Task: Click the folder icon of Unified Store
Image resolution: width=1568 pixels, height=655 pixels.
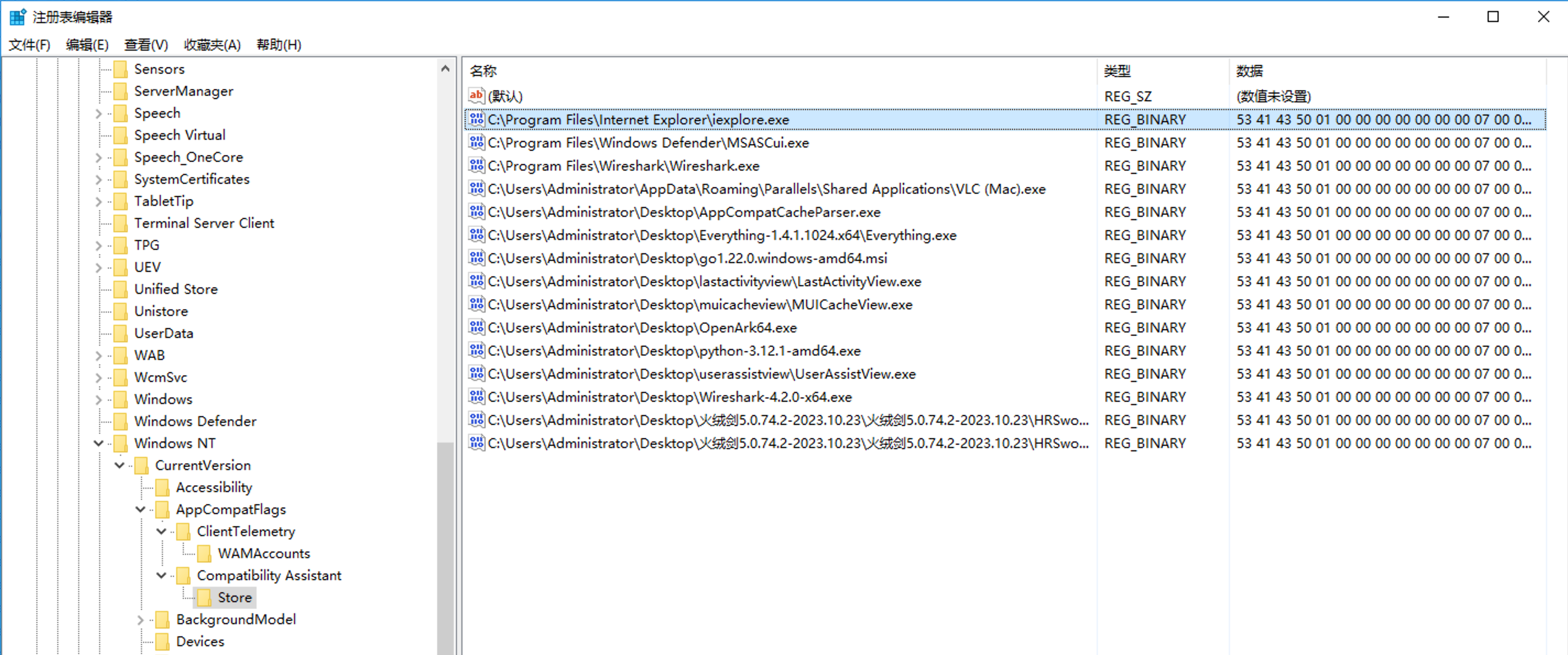Action: coord(121,289)
